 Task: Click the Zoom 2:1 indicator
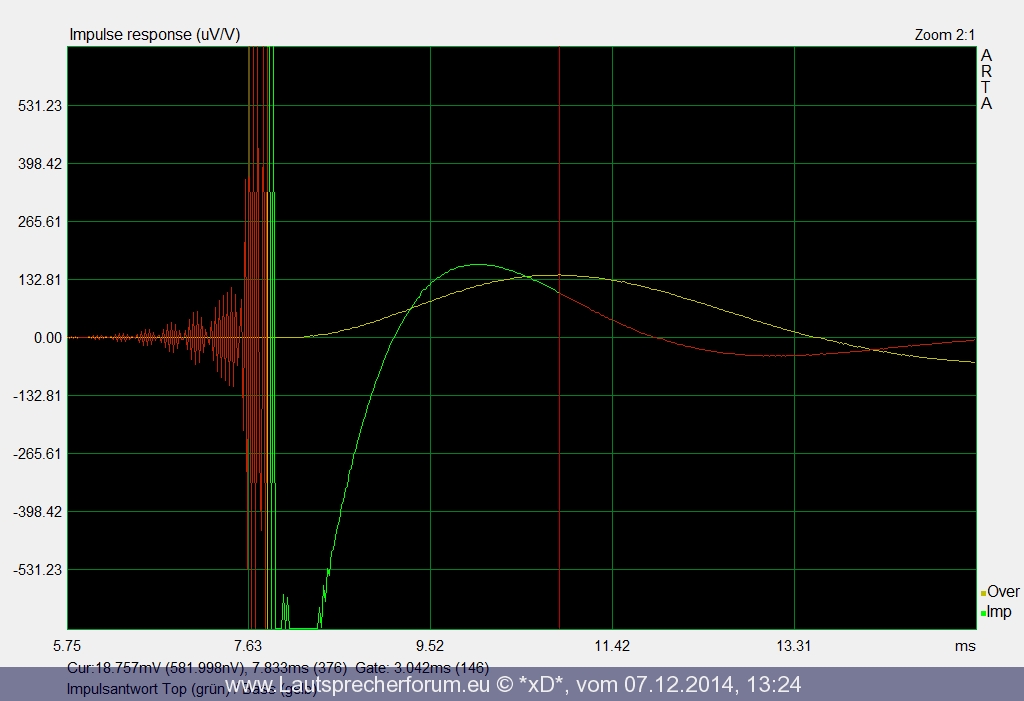point(945,35)
